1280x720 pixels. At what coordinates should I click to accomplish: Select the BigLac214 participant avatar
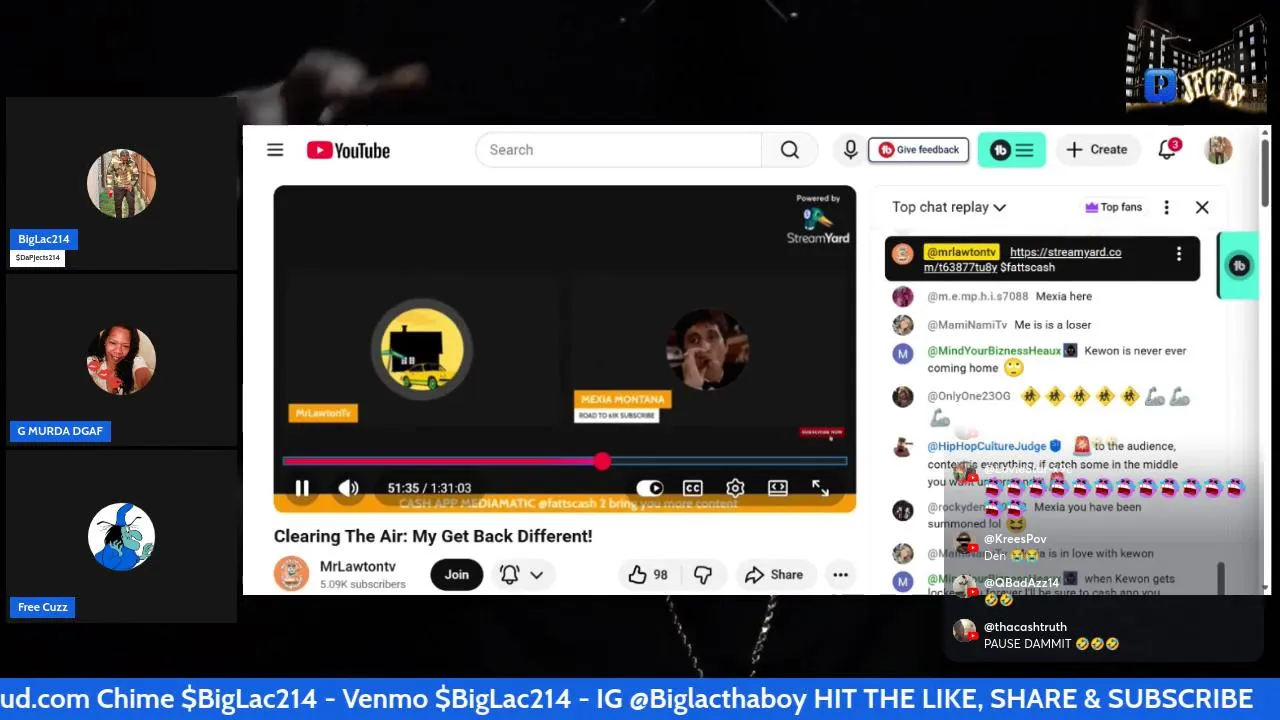121,183
